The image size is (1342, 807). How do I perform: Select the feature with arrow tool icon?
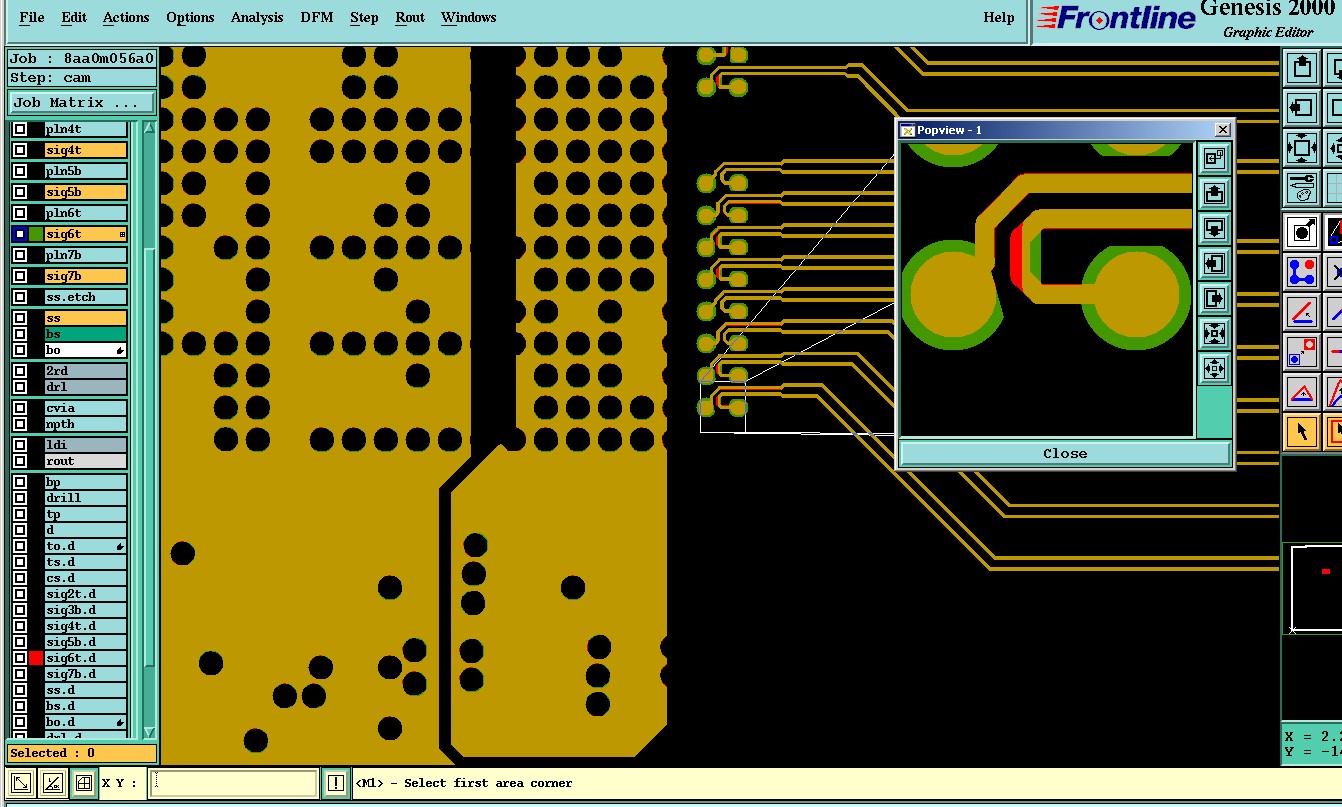[x=1301, y=233]
